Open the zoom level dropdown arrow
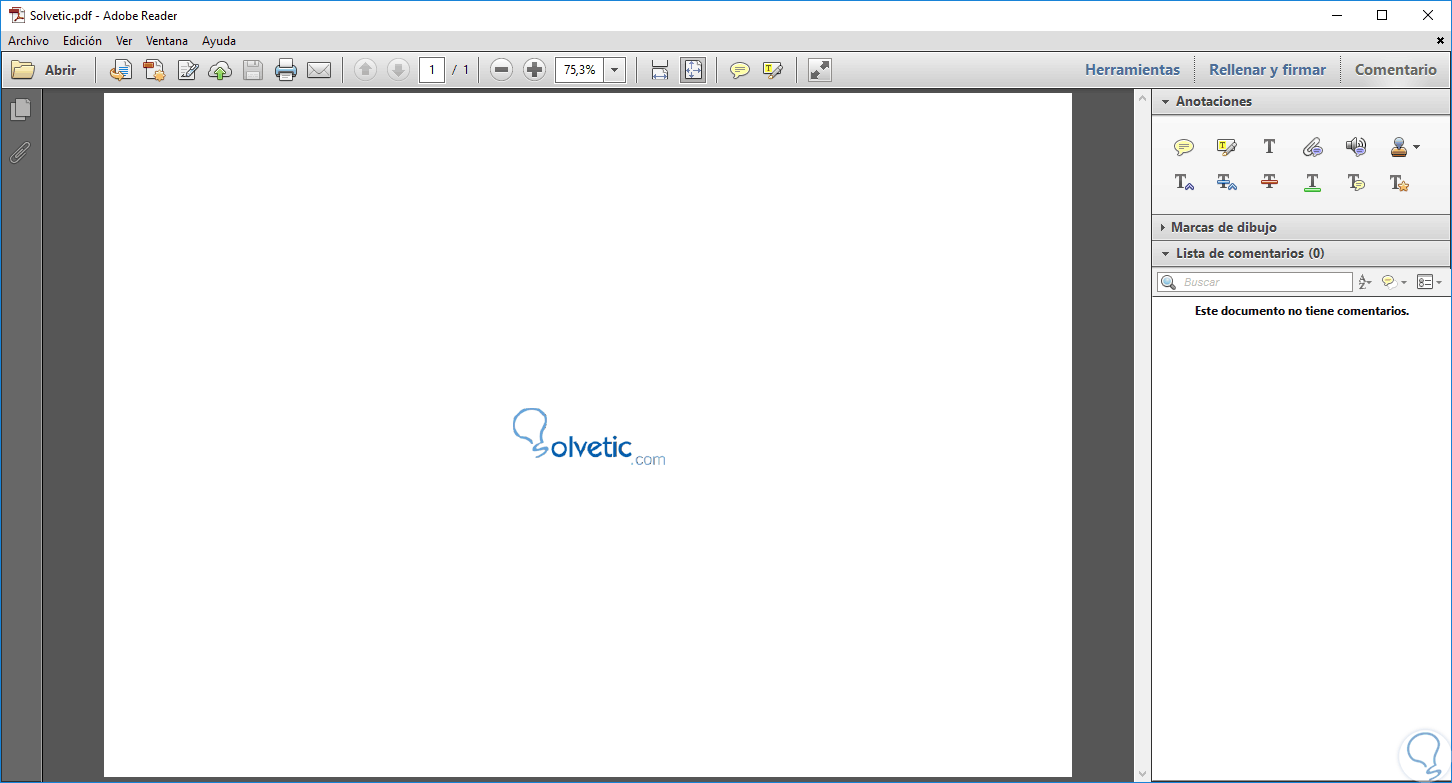 [615, 70]
